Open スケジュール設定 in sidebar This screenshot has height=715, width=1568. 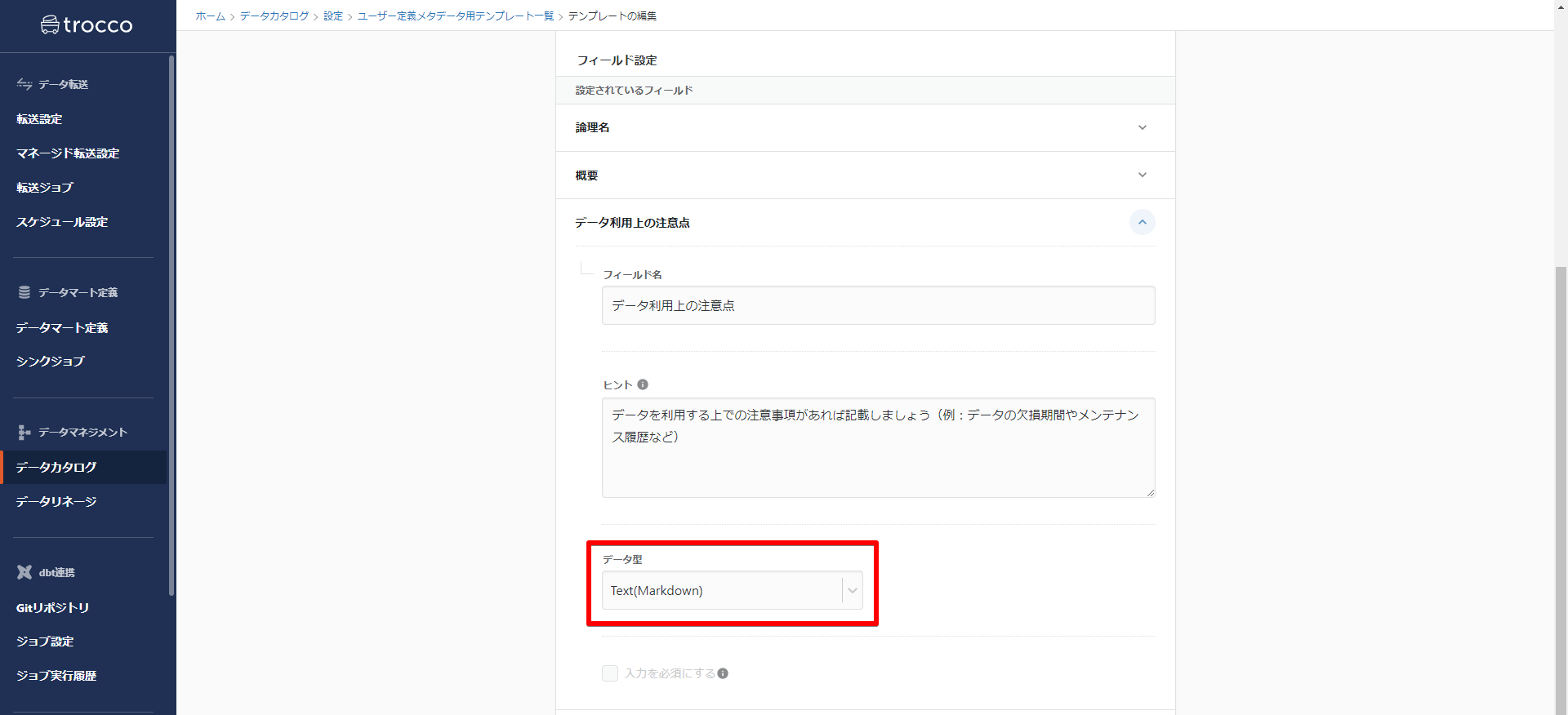[62, 222]
